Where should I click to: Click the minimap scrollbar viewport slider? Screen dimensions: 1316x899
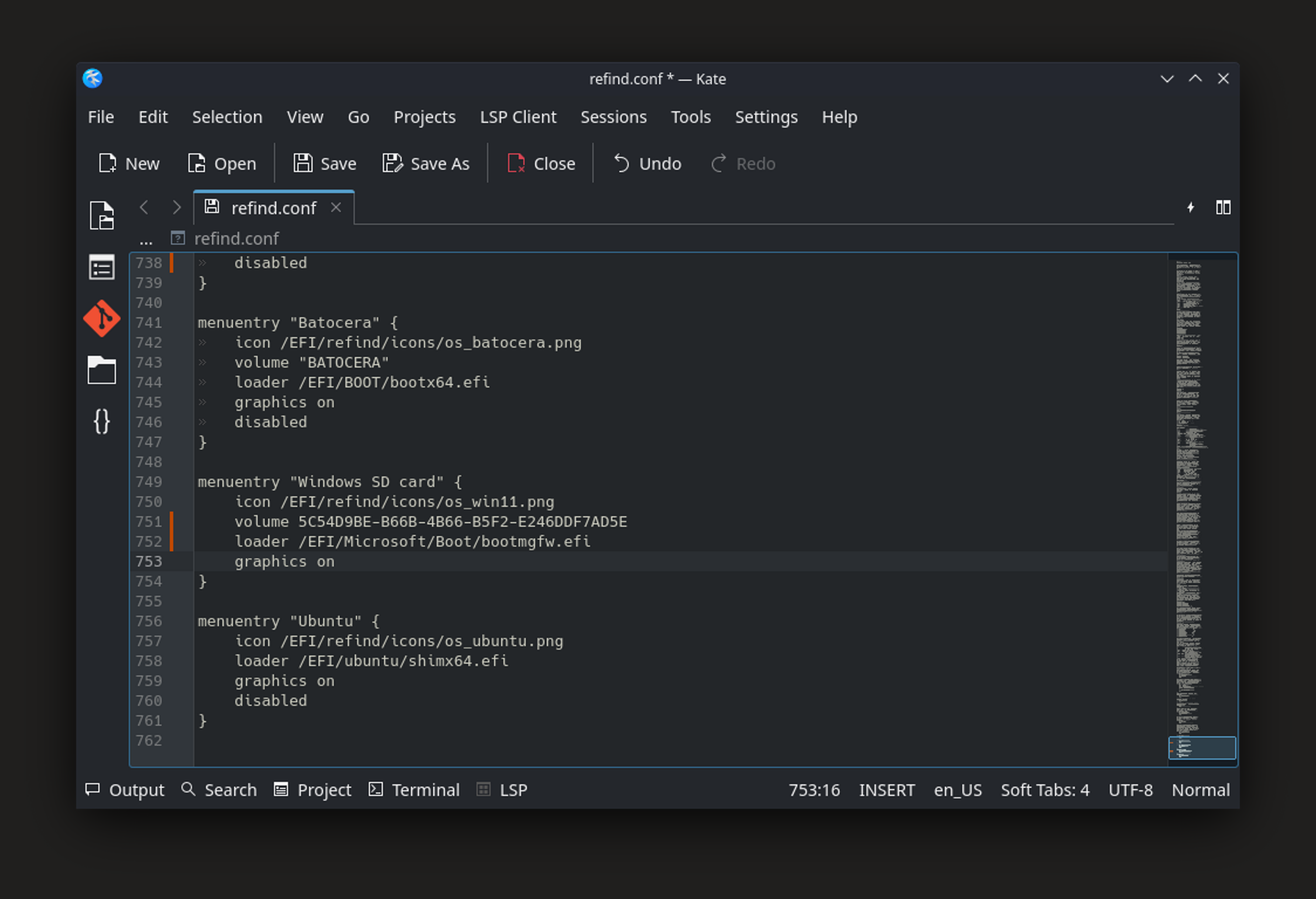[1202, 748]
